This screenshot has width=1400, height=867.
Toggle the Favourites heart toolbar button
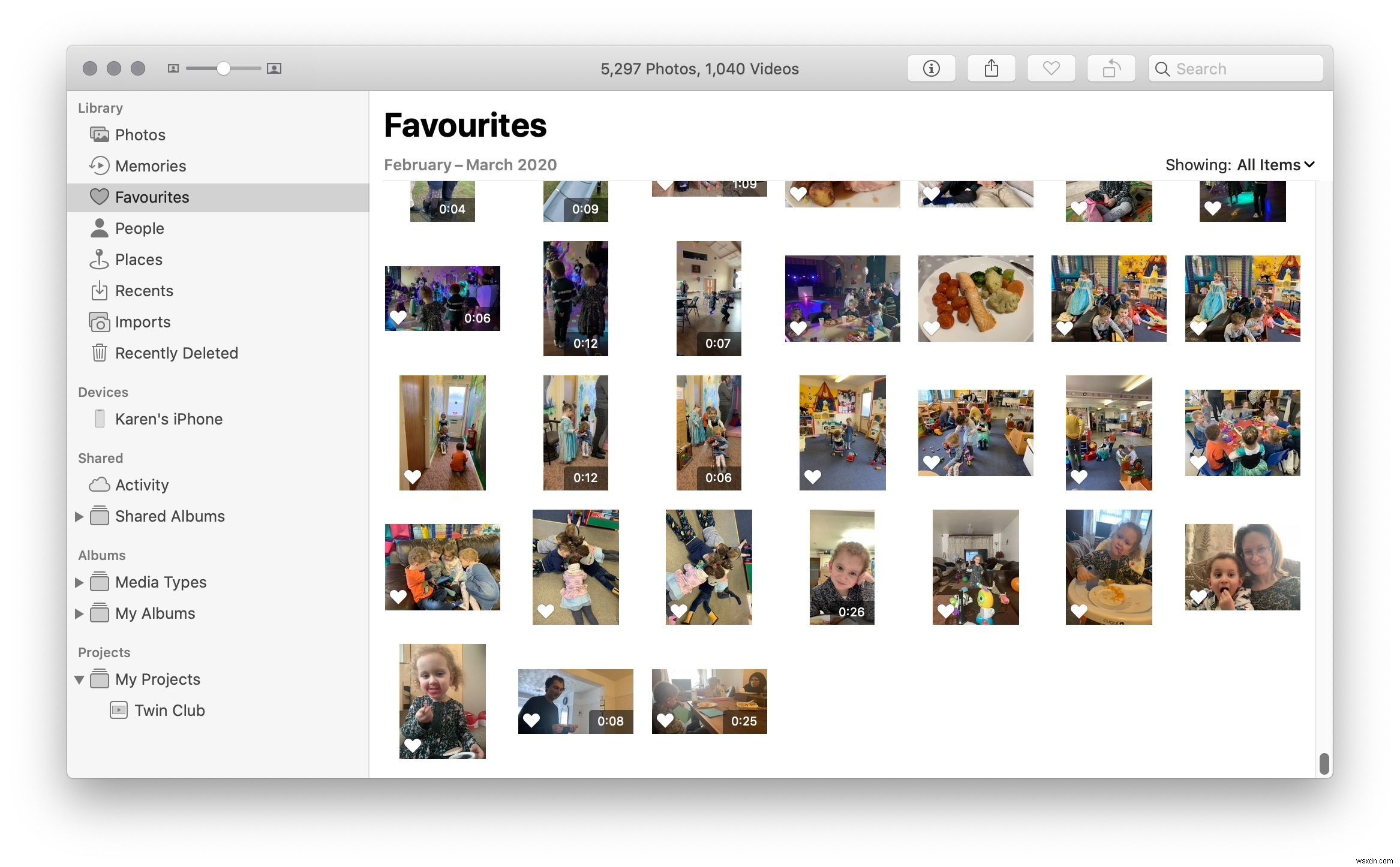click(1051, 68)
